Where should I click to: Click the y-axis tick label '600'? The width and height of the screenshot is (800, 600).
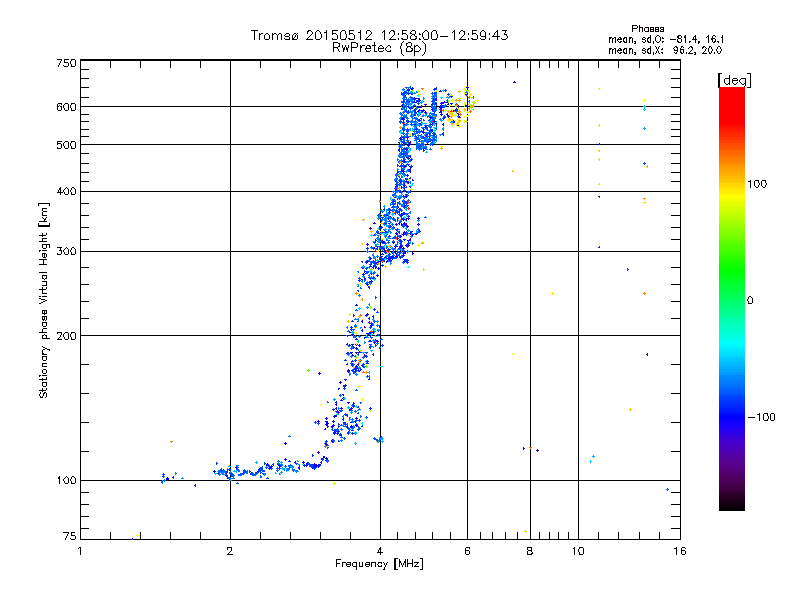click(x=67, y=107)
